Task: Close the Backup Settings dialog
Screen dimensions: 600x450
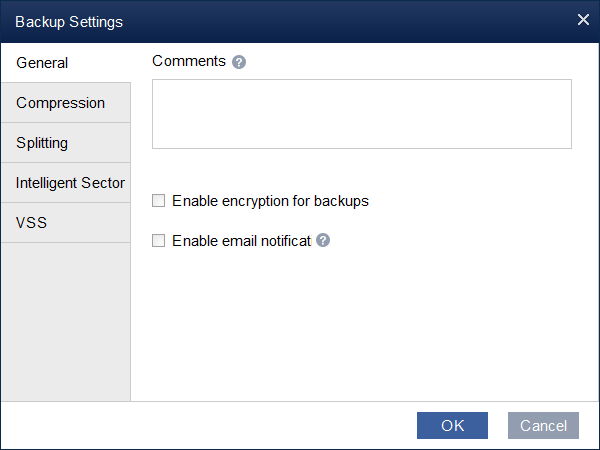Action: (x=583, y=20)
